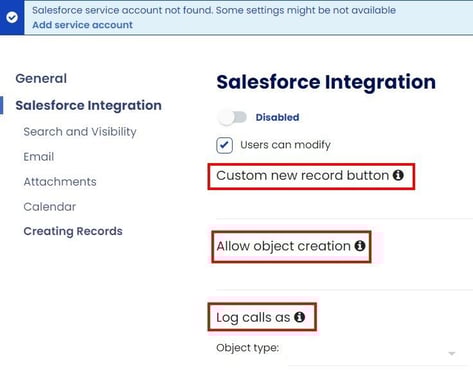Image resolution: width=473 pixels, height=384 pixels.
Task: Go to Search and Visibility settings
Action: coord(80,132)
